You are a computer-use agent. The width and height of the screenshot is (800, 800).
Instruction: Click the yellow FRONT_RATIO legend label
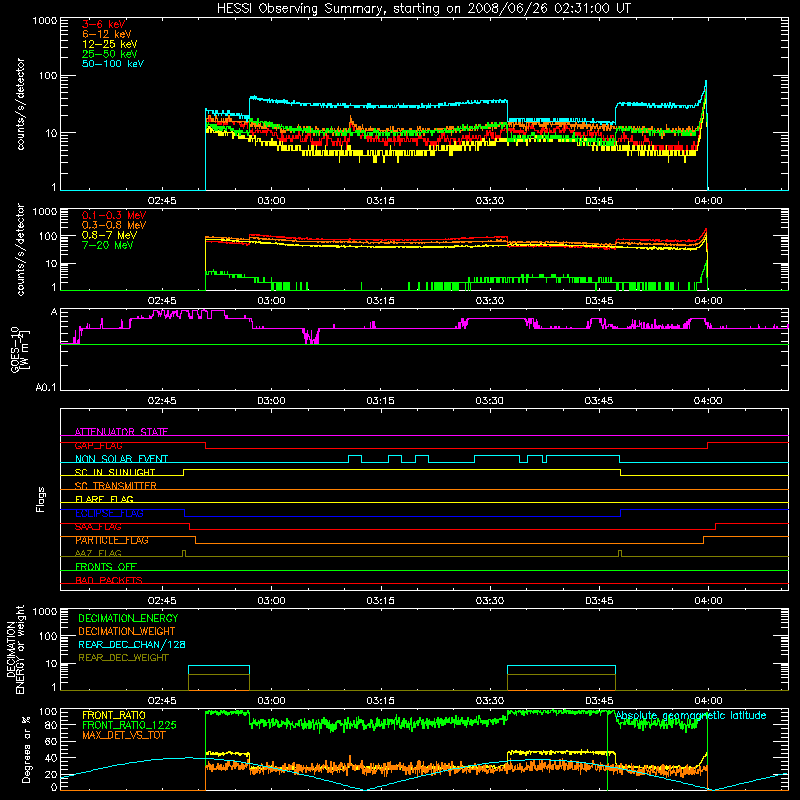pos(114,715)
